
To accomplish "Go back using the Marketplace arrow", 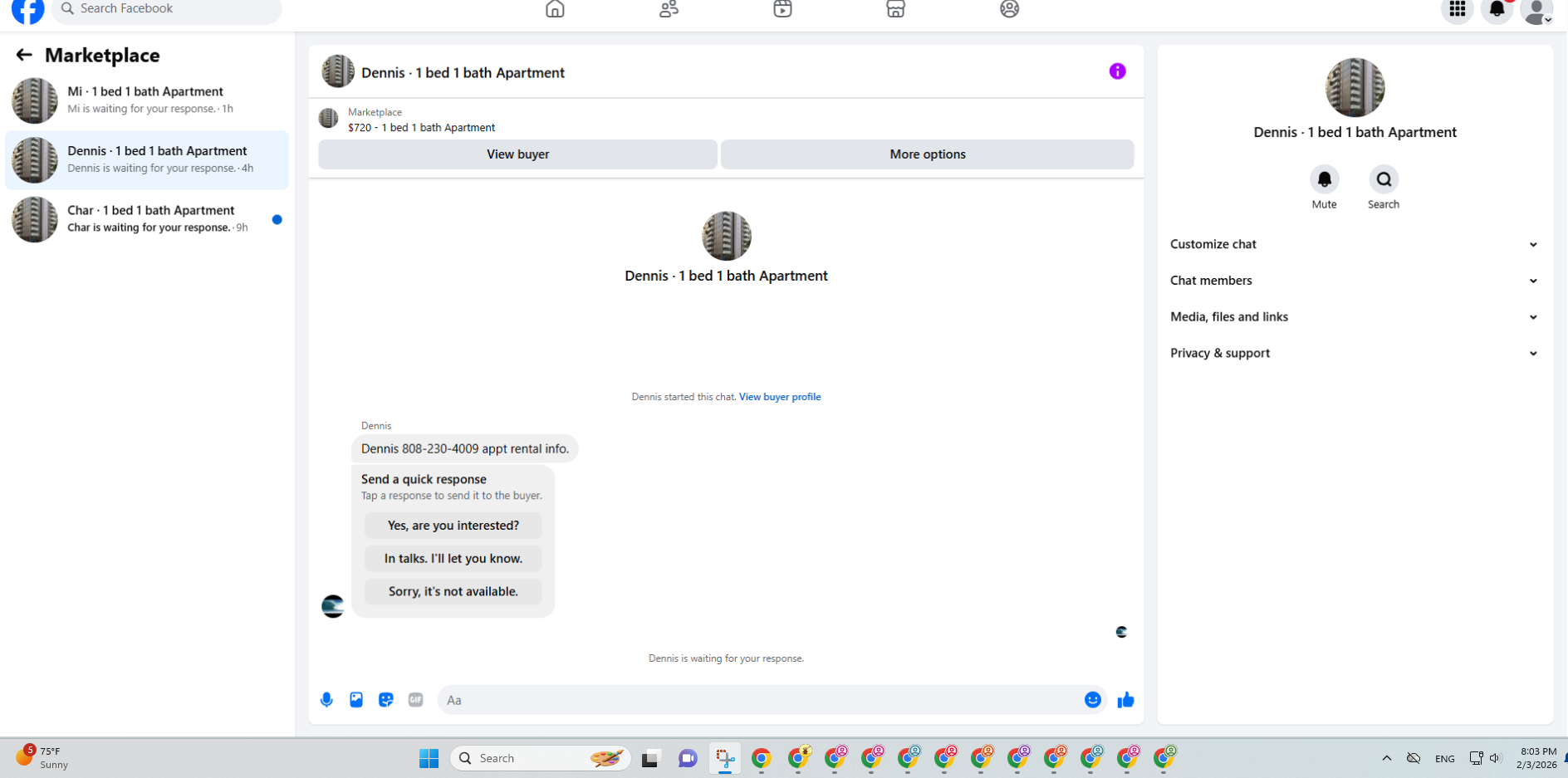I will 24,55.
